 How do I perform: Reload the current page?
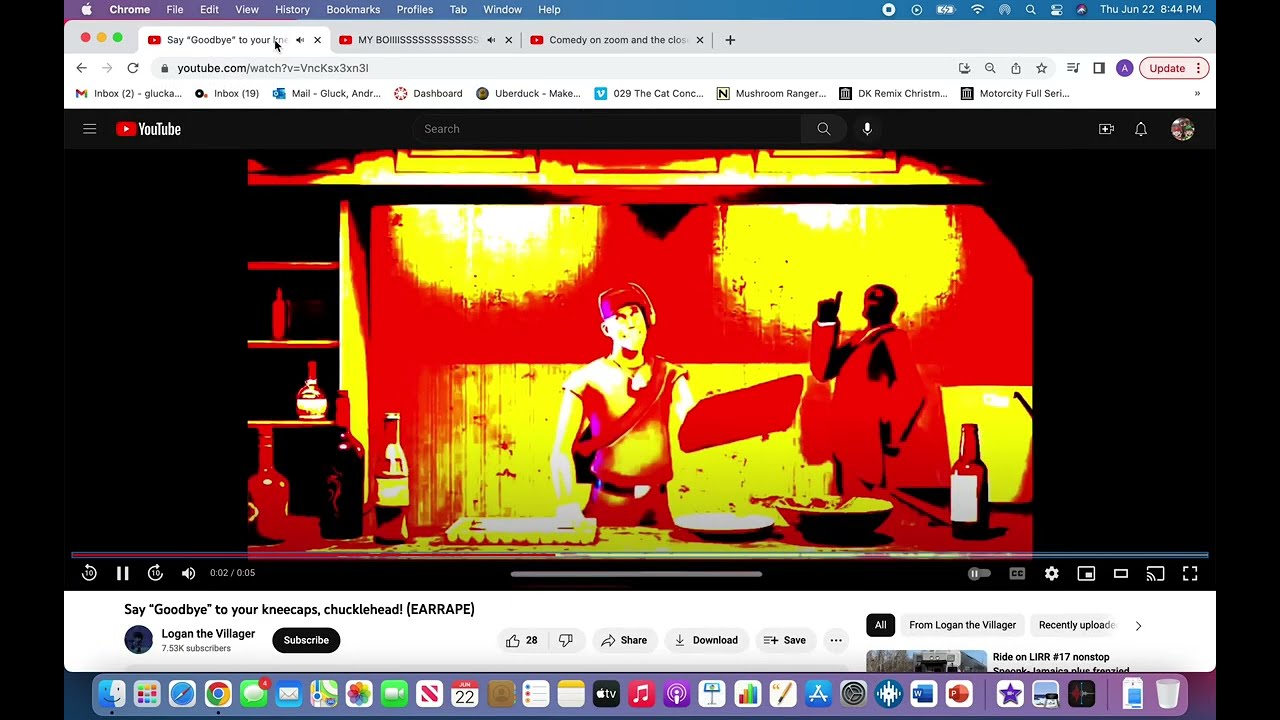[132, 68]
